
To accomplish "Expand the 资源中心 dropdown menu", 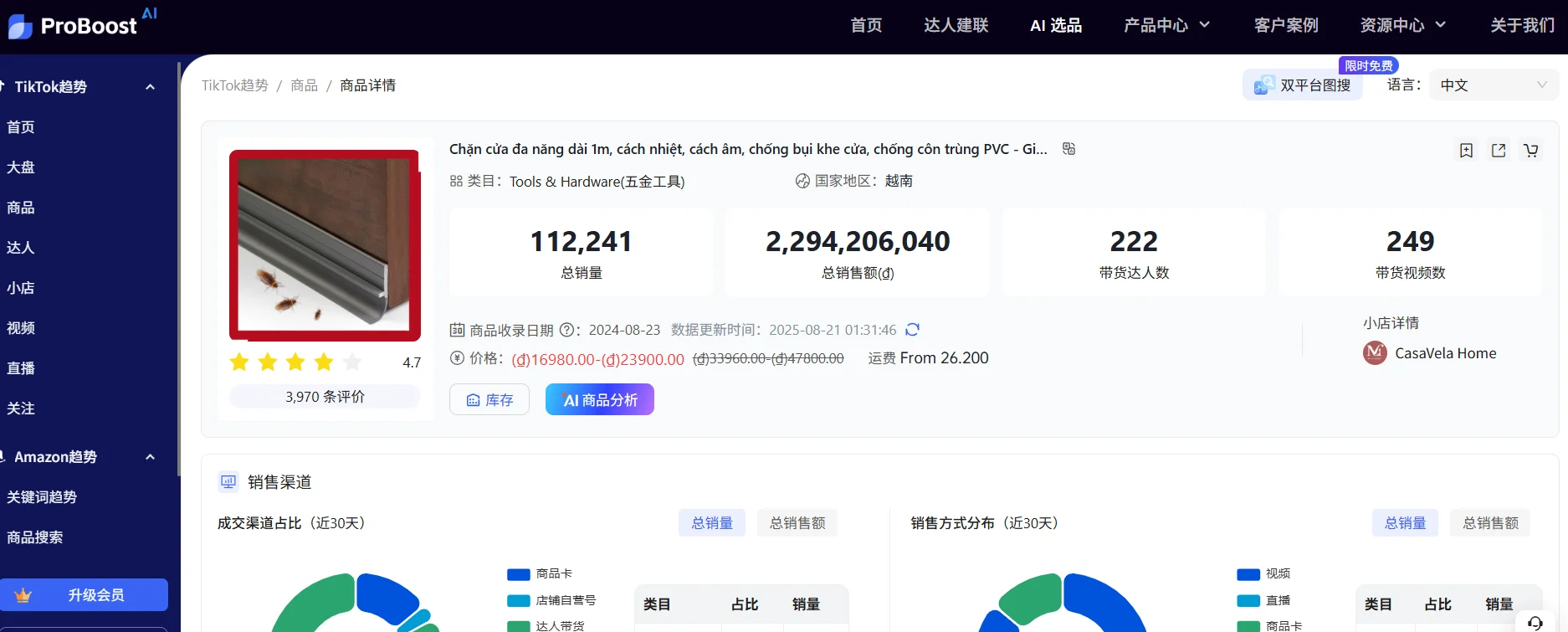I will coord(1403,25).
